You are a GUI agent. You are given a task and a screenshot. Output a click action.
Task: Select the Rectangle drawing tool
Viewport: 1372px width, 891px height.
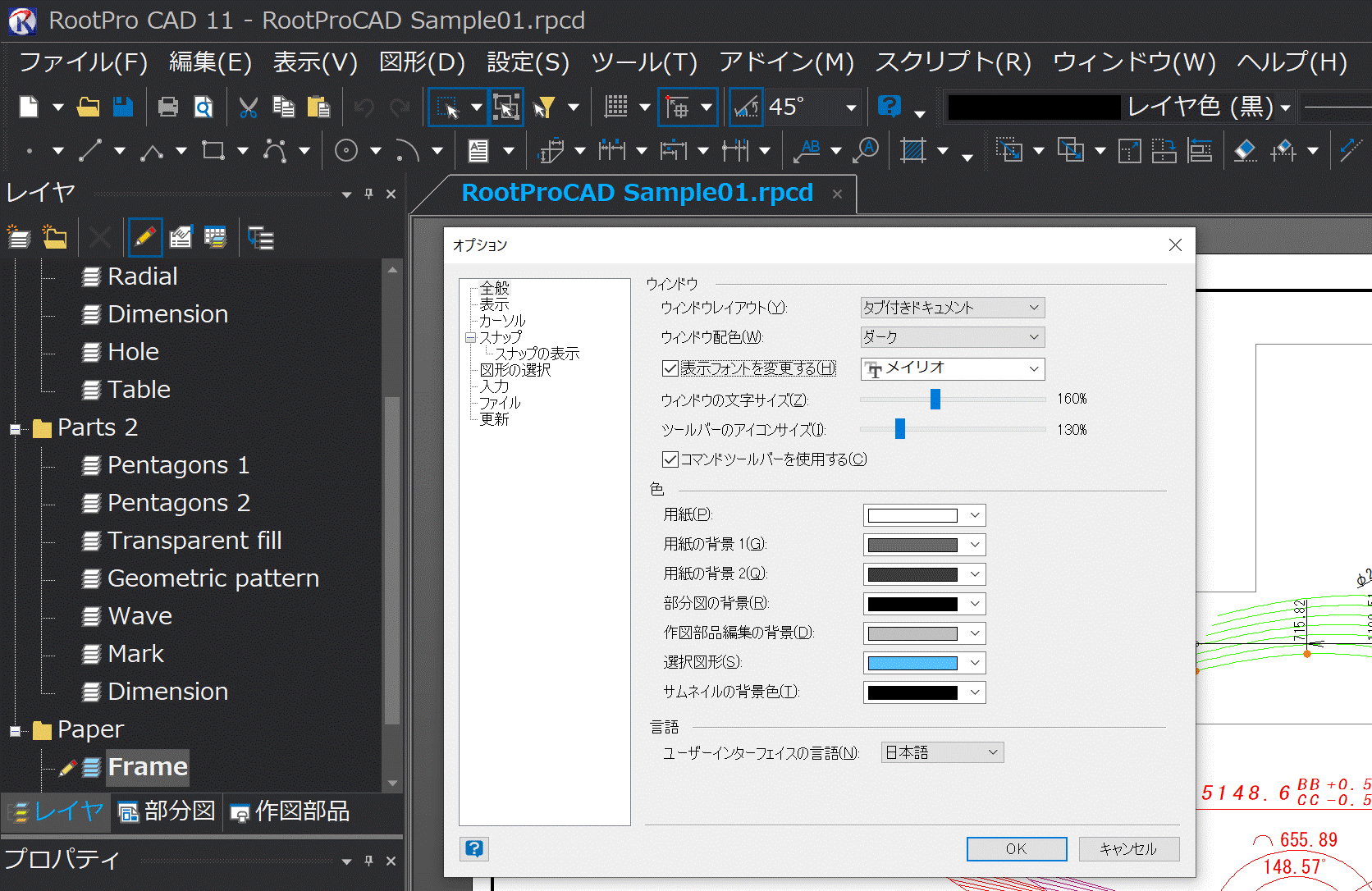click(213, 150)
